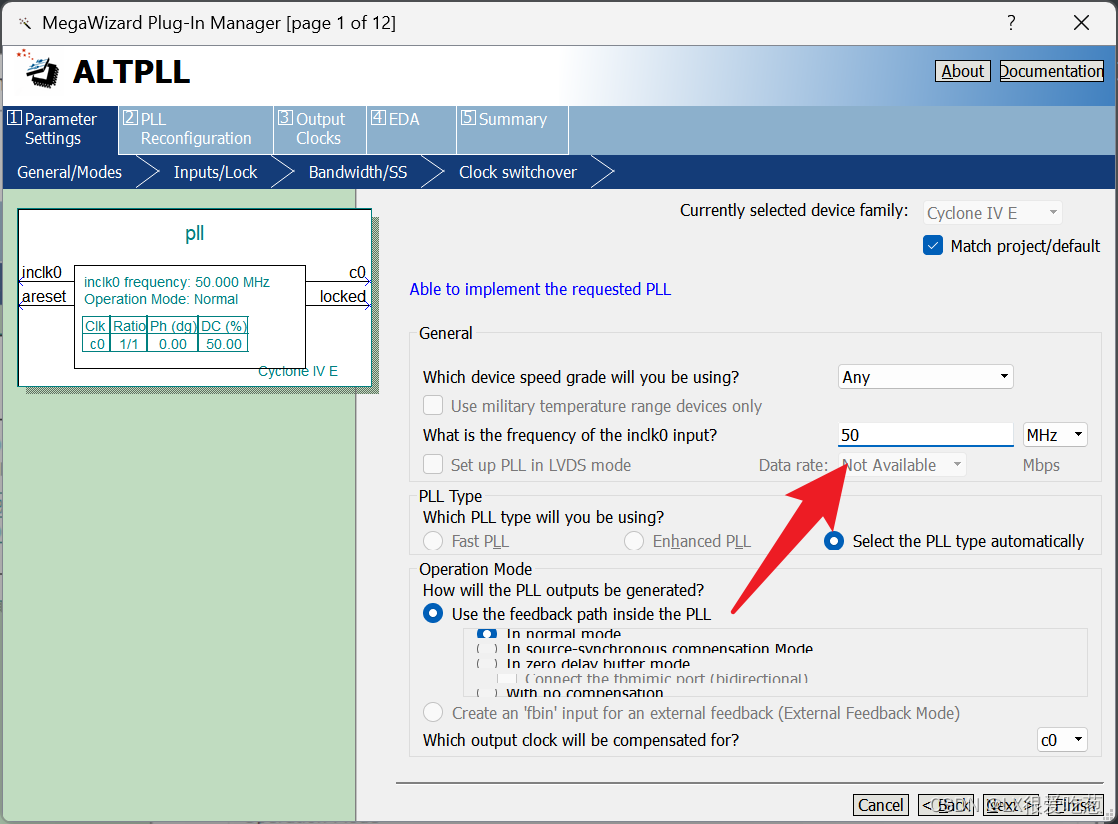Click the Cancel button

point(881,805)
